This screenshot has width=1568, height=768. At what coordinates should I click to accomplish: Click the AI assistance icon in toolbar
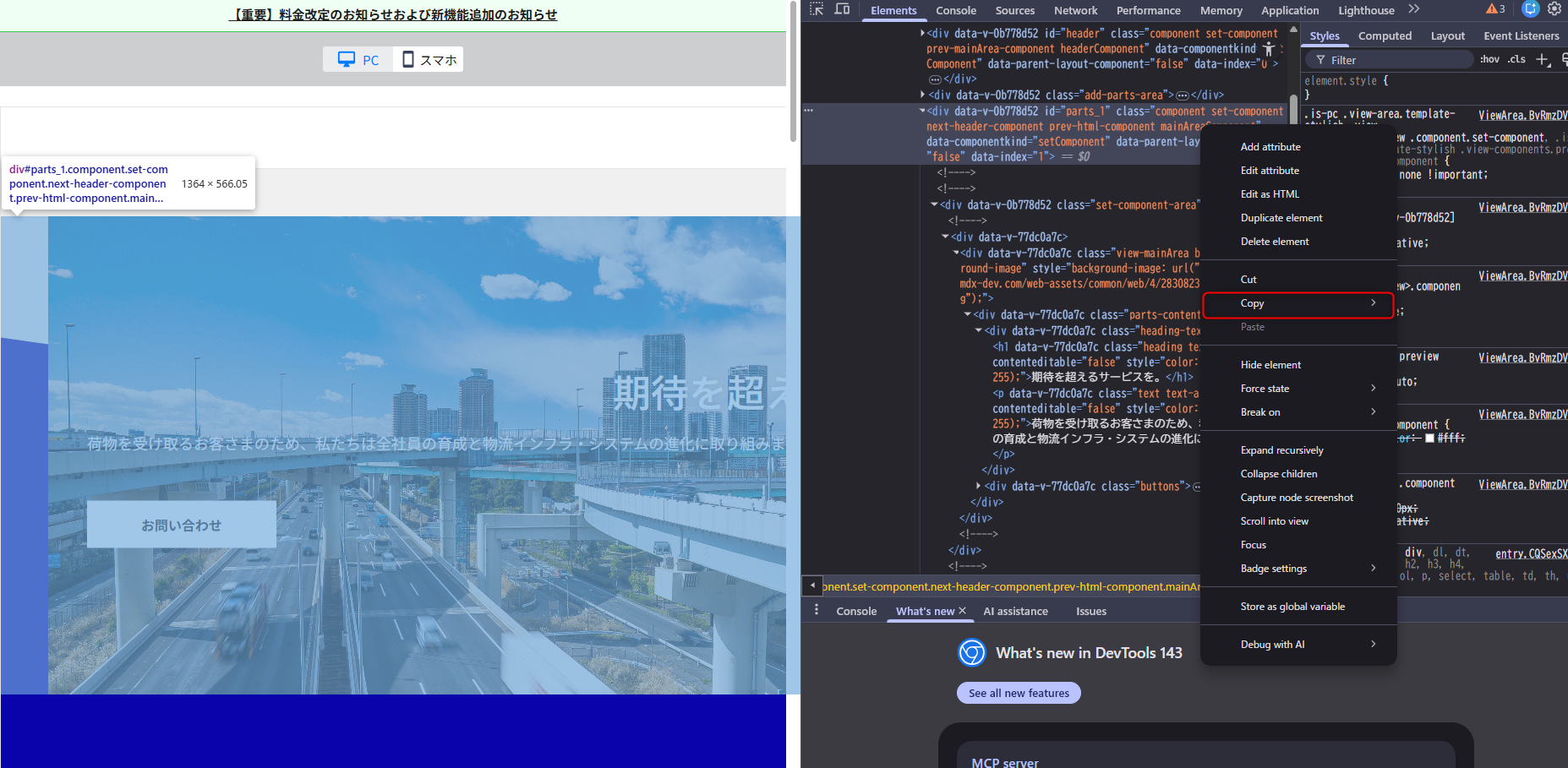pyautogui.click(x=1530, y=9)
